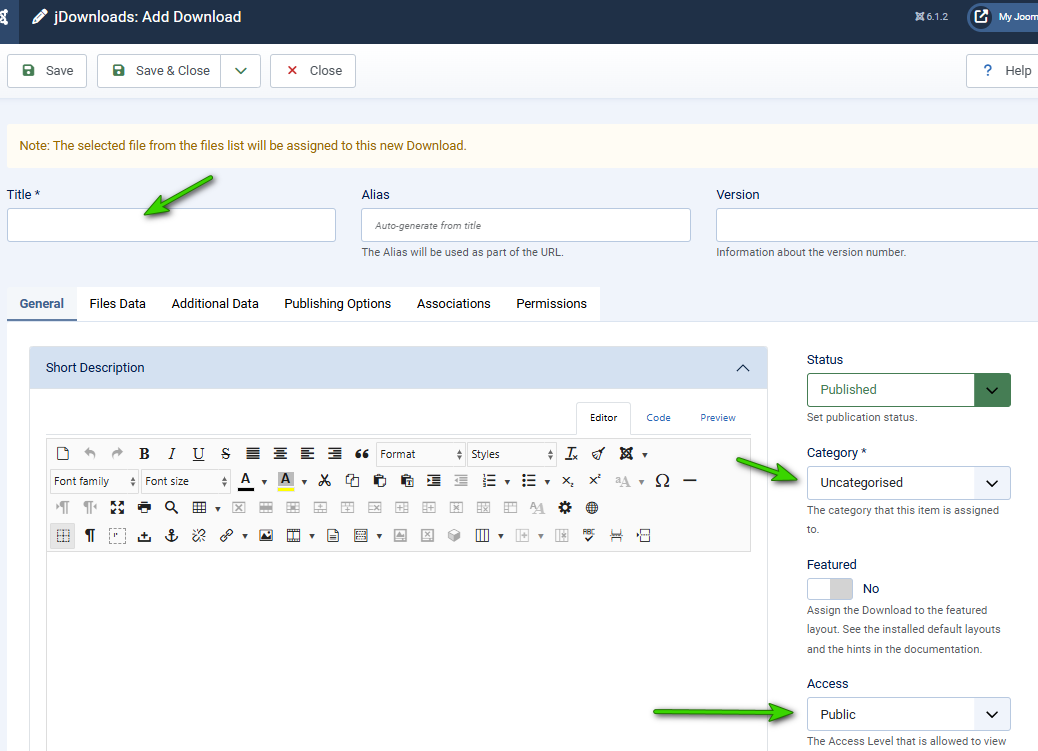Image resolution: width=1038 pixels, height=751 pixels.
Task: Open find and replace magnifier icon
Action: (171, 508)
